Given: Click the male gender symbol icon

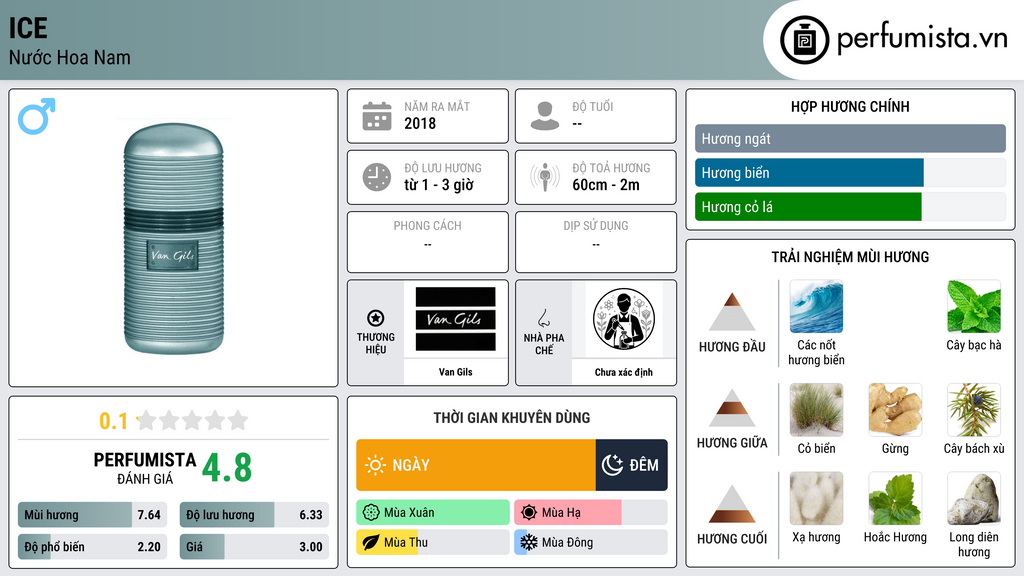Looking at the screenshot, I should tap(37, 116).
